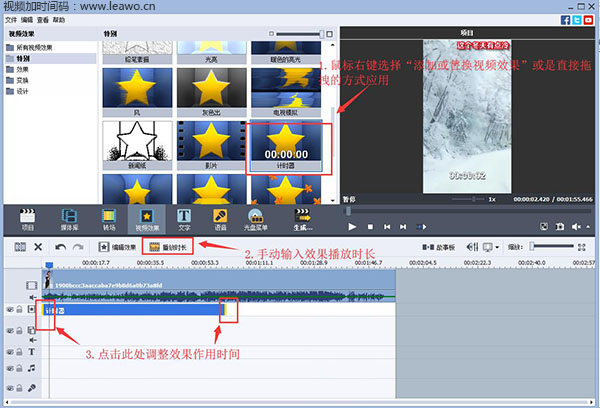Image resolution: width=600 pixels, height=408 pixels.
Task: Select the 视频效果 (Video Effects) toolbar button
Action: point(147,220)
